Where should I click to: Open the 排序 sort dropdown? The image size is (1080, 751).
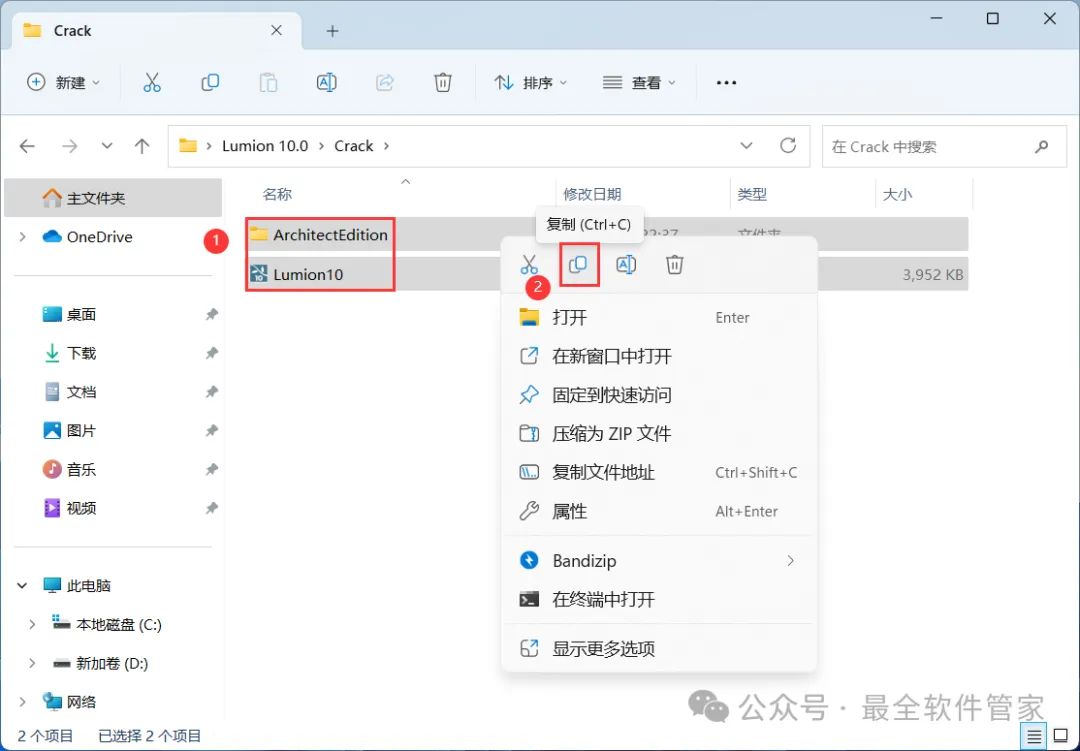pyautogui.click(x=530, y=83)
